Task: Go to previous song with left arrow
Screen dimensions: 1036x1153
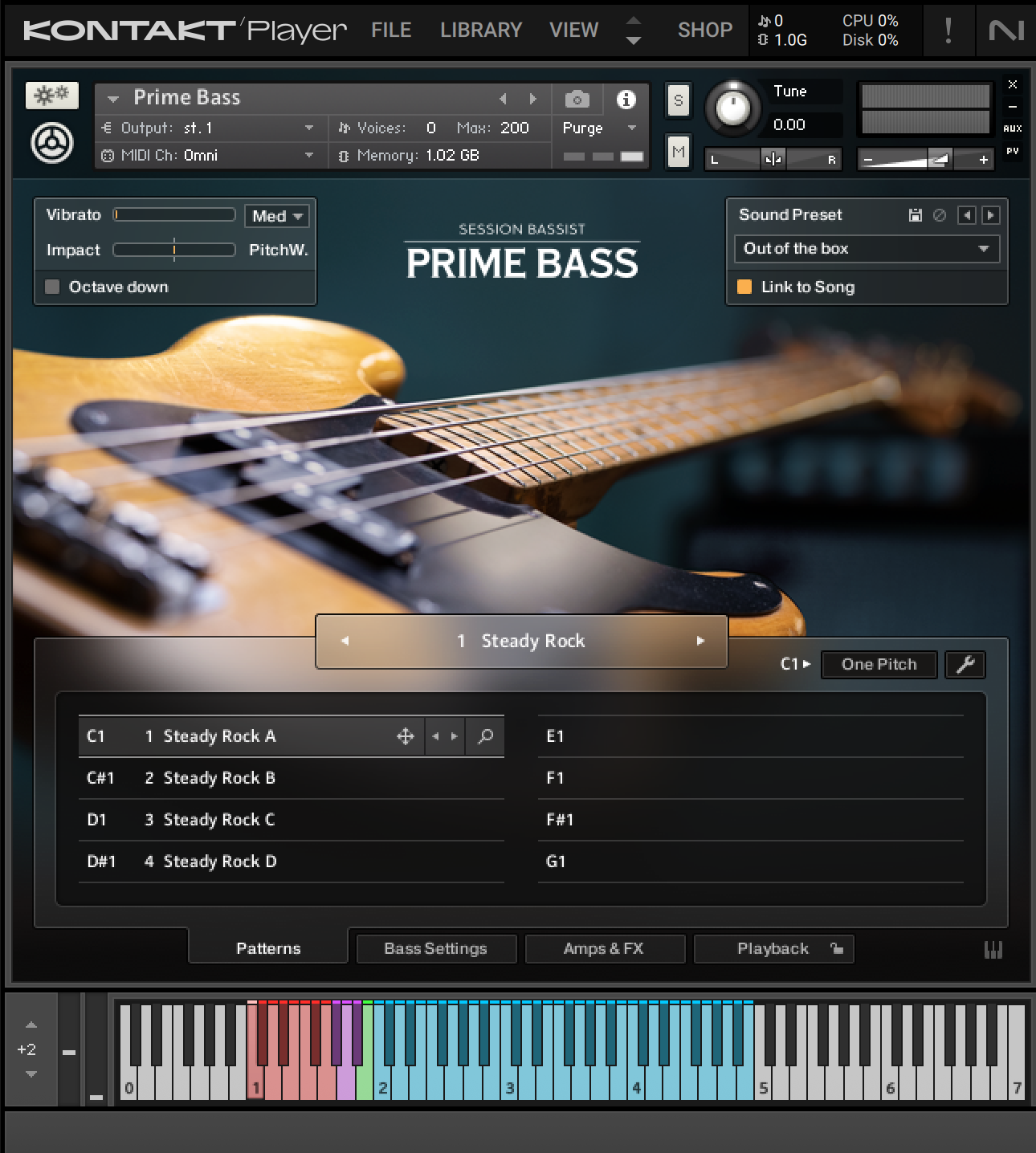Action: tap(345, 641)
